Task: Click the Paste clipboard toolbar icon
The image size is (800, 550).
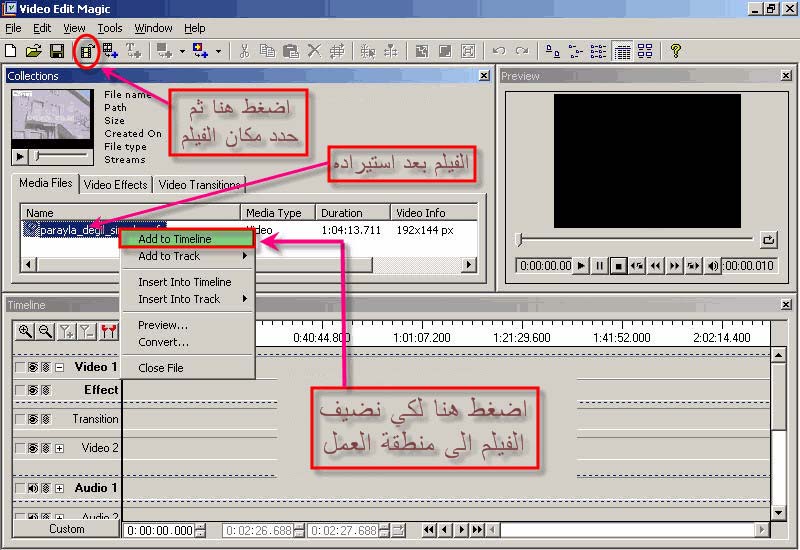Action: pos(290,51)
